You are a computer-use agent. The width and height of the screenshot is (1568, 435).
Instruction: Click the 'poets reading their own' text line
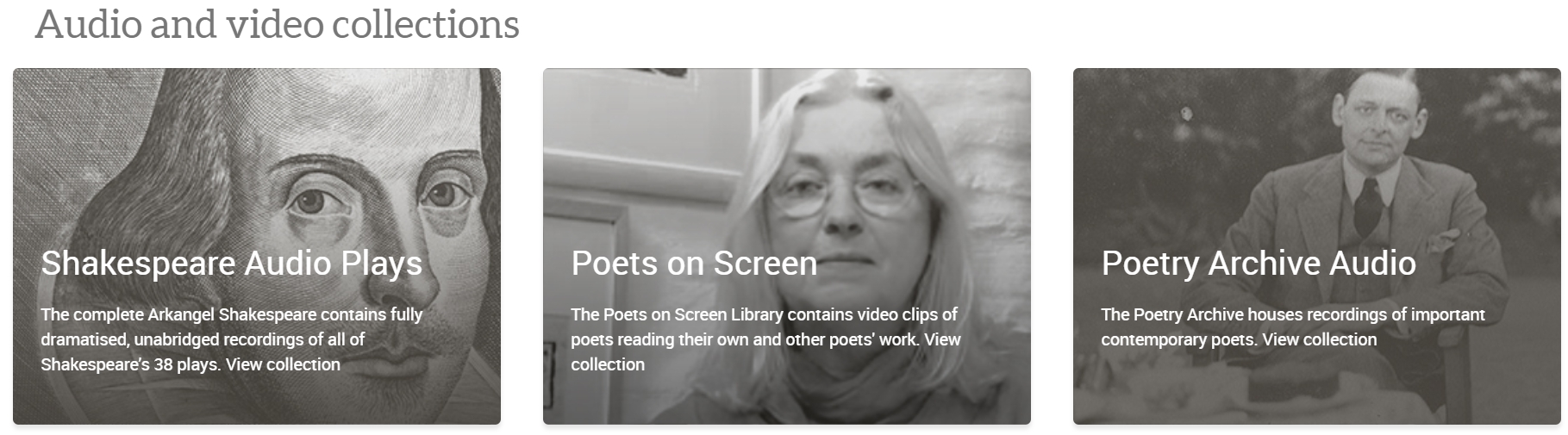tap(765, 339)
